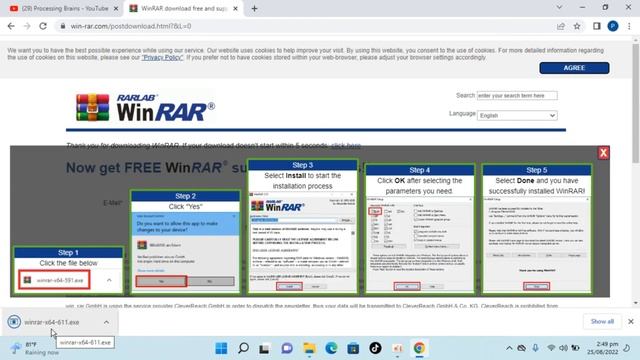Reload the WinRAR page
Viewport: 640px width, 360px height.
point(43,26)
